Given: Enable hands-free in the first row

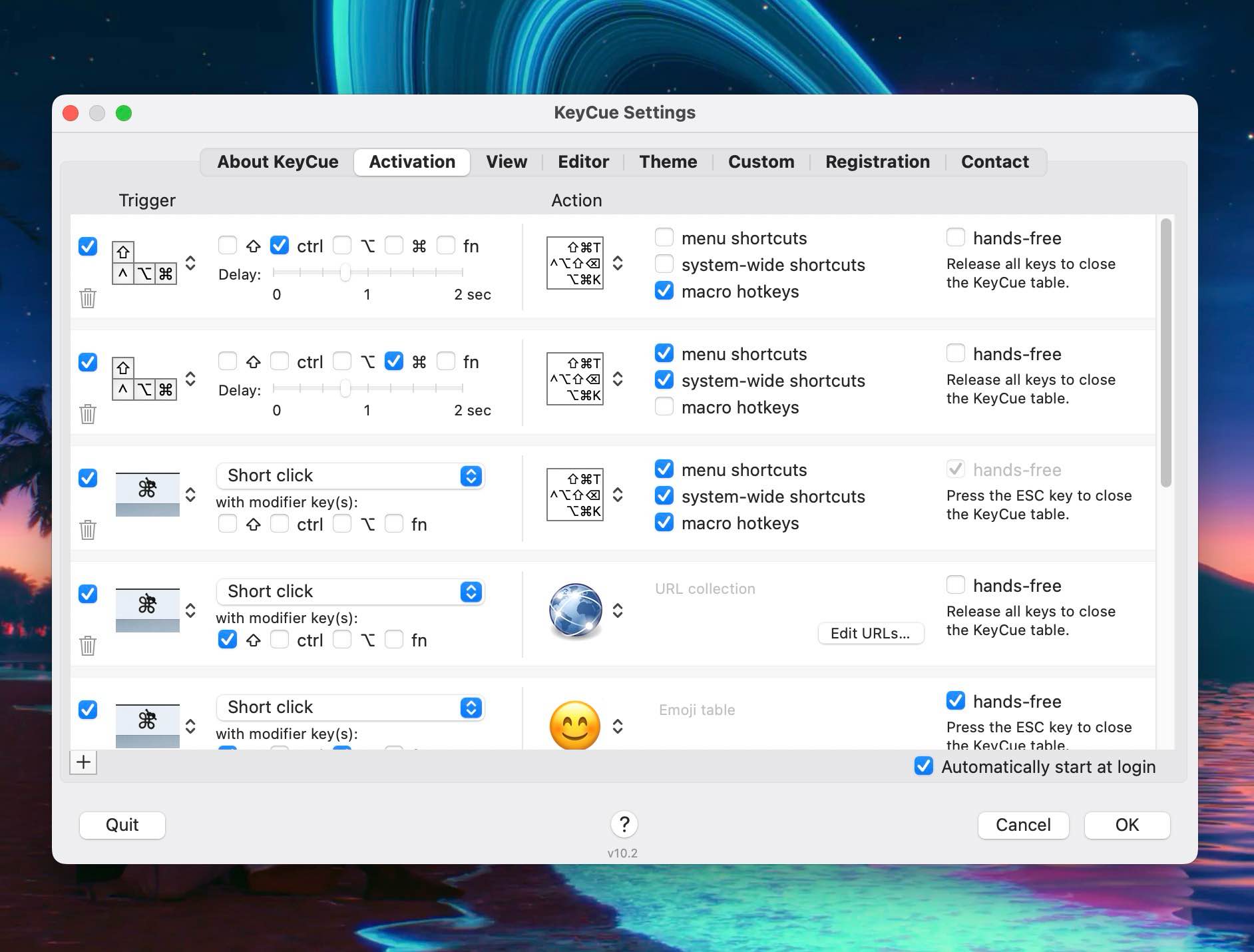Looking at the screenshot, I should 956,238.
